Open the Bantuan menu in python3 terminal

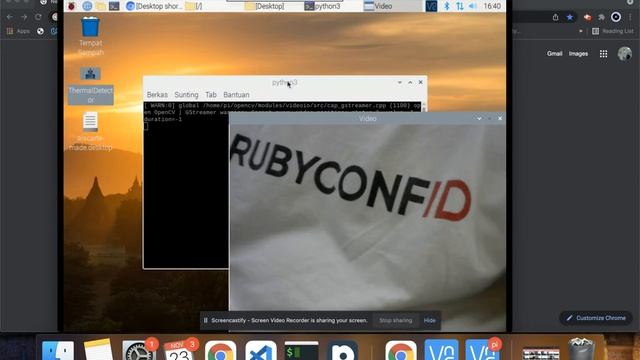[236, 95]
